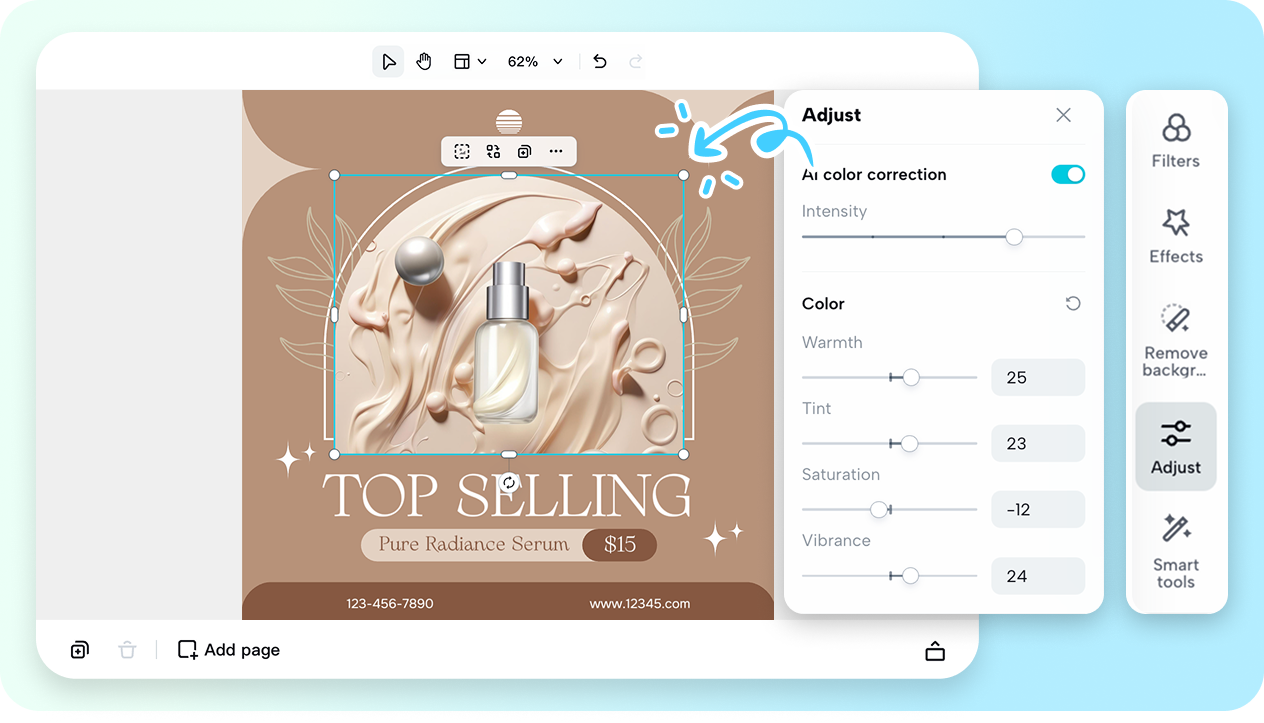Select the Remove background tool
The height and width of the screenshot is (723, 1264).
tap(1175, 340)
